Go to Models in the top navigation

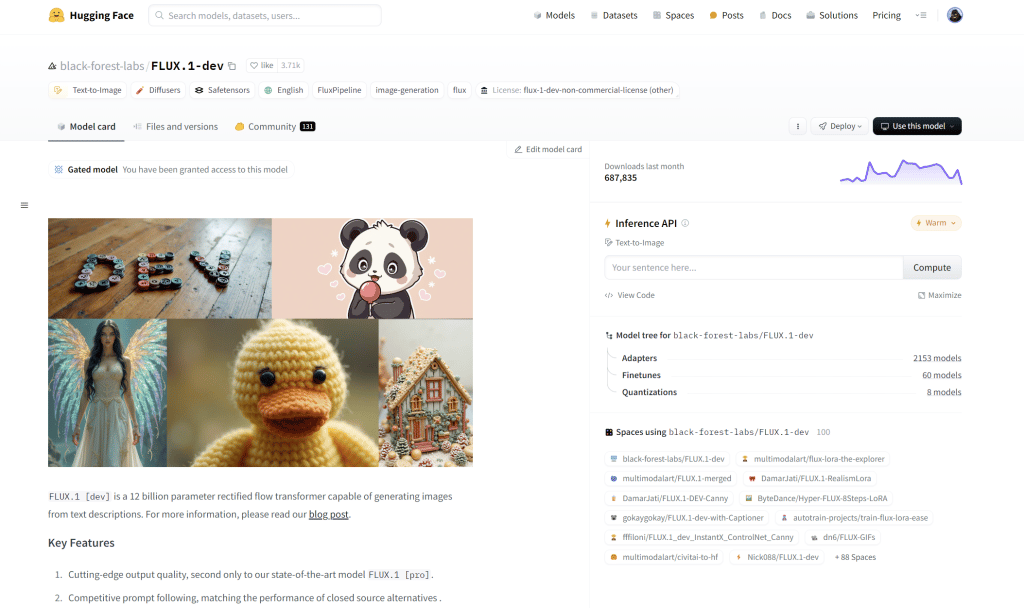coord(554,15)
